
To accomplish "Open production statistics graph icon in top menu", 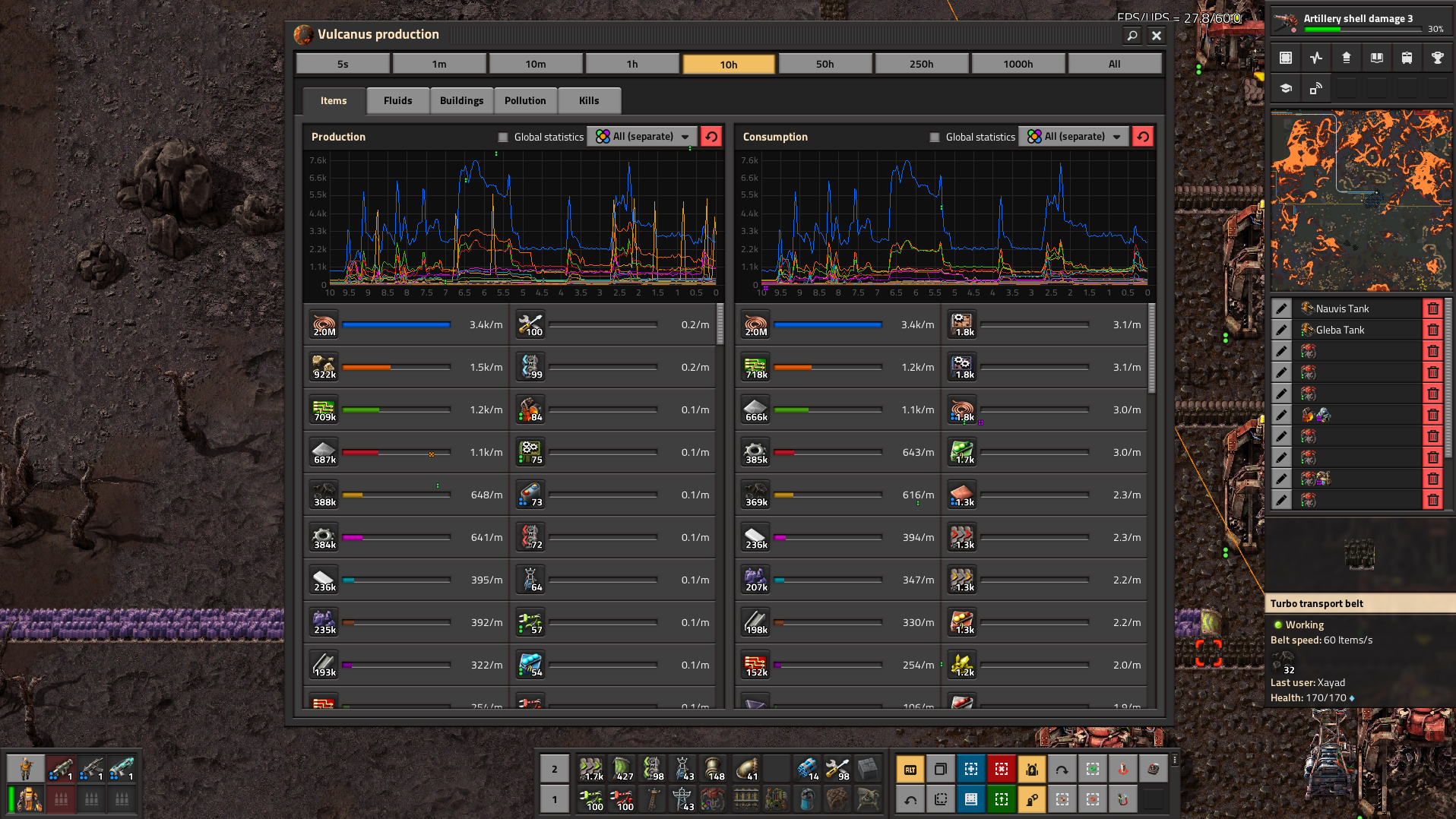I will pos(1315,58).
